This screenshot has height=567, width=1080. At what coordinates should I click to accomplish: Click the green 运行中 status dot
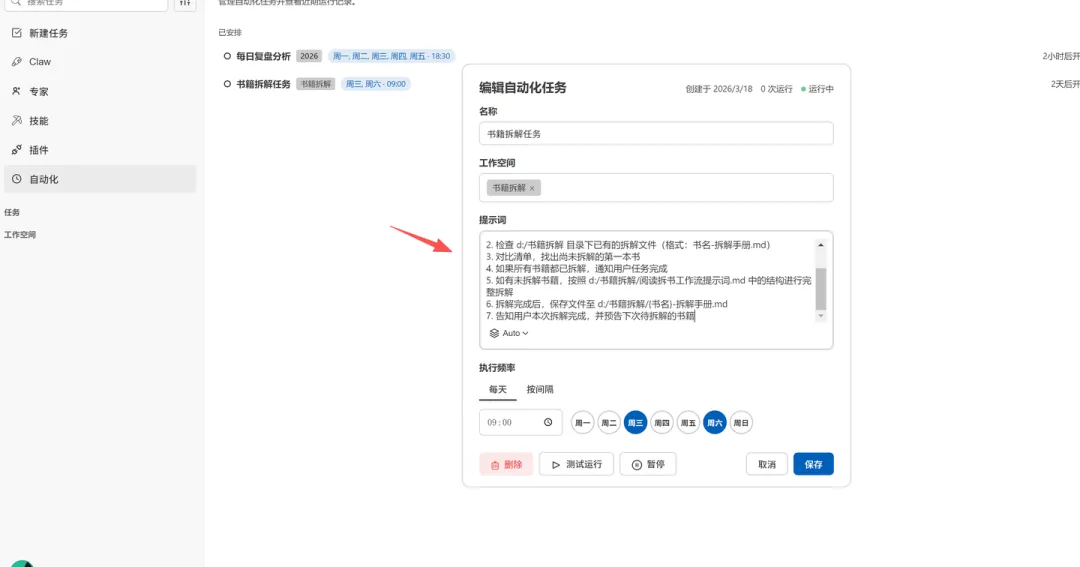click(x=803, y=89)
